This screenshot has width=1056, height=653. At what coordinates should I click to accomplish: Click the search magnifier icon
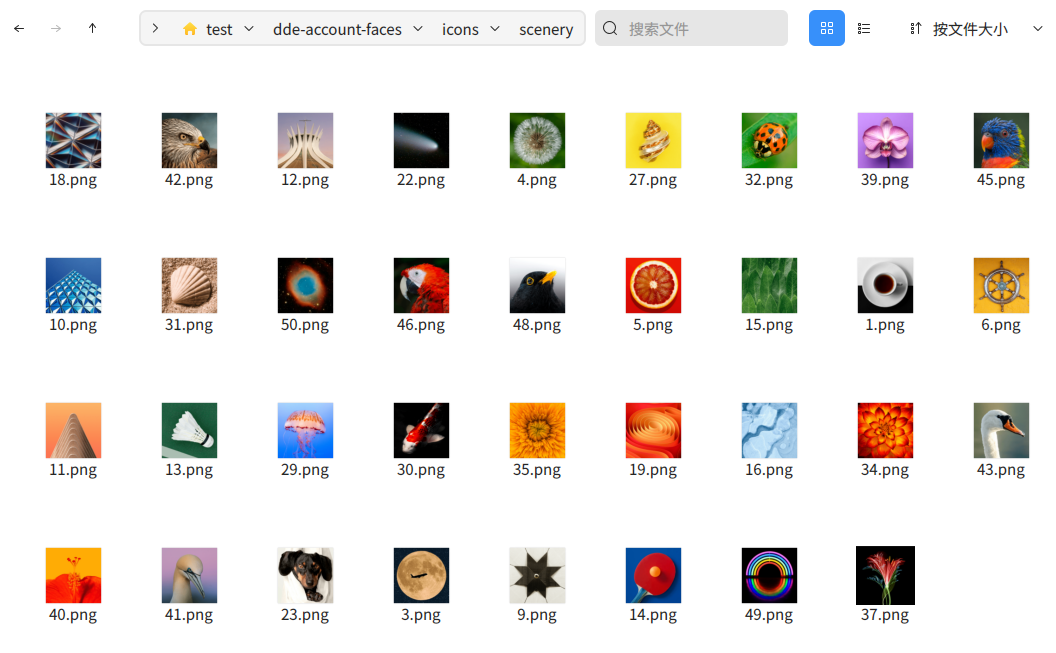tap(610, 28)
